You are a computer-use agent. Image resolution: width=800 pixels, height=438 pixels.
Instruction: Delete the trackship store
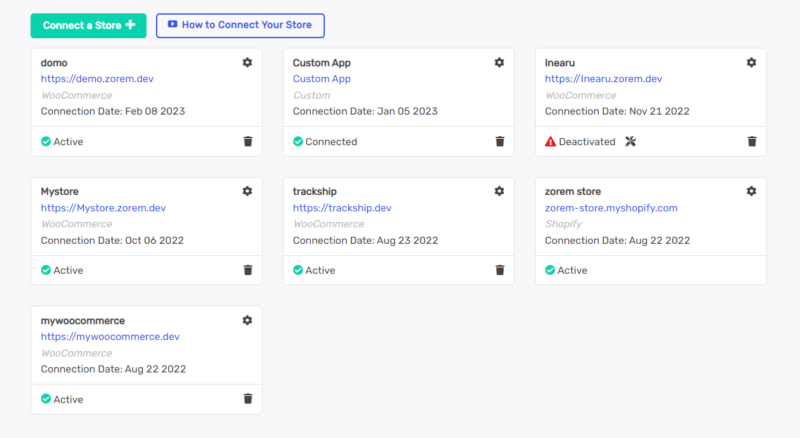pyautogui.click(x=500, y=270)
